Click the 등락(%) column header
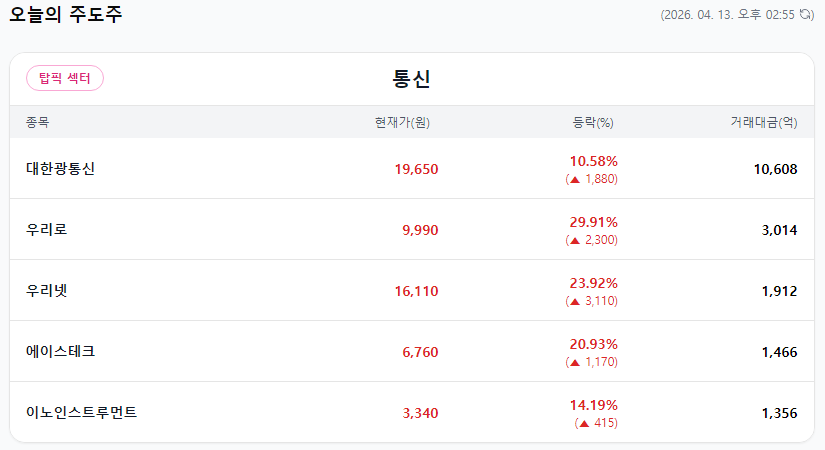 [593, 122]
